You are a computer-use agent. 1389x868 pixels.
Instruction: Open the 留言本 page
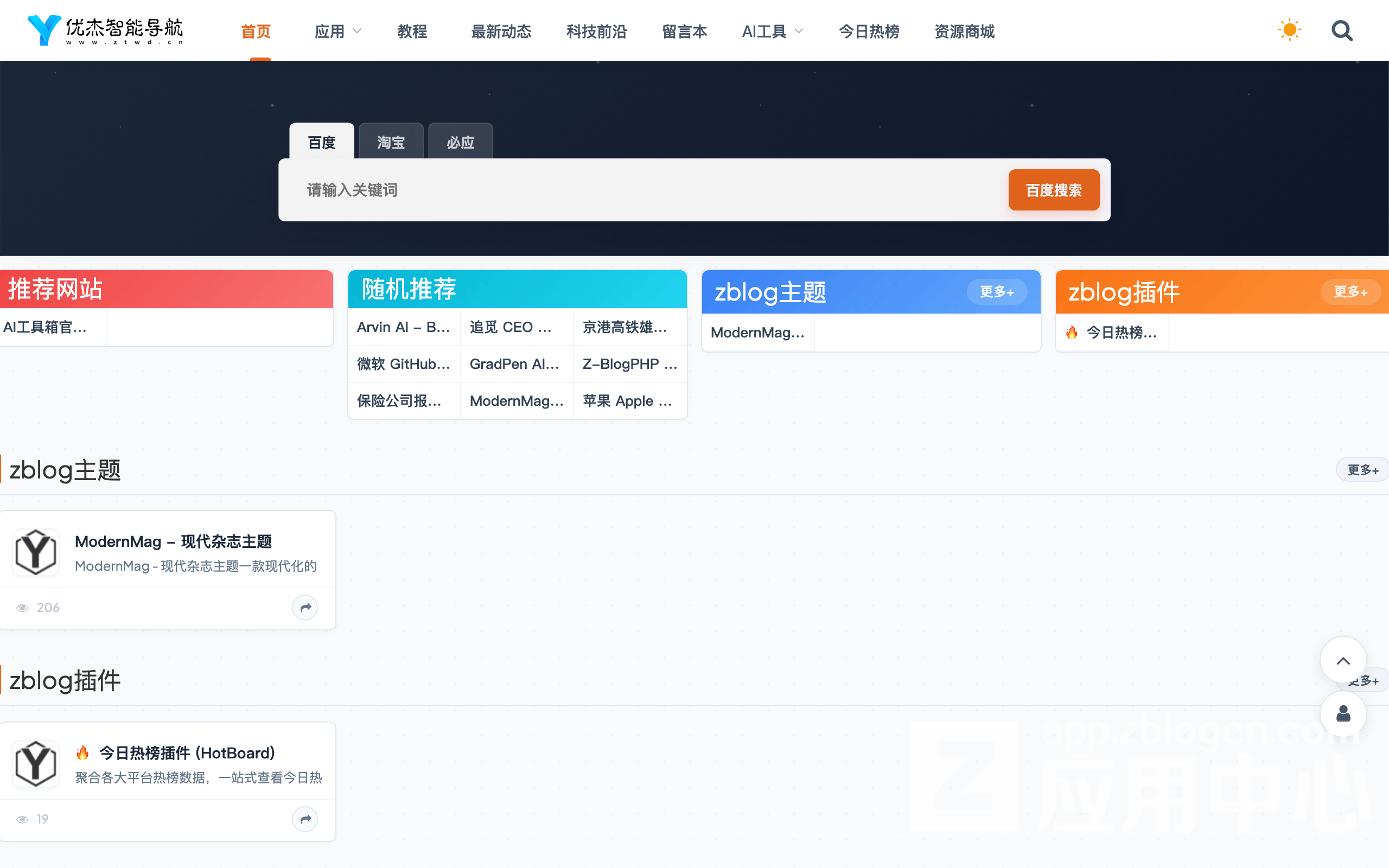684,31
